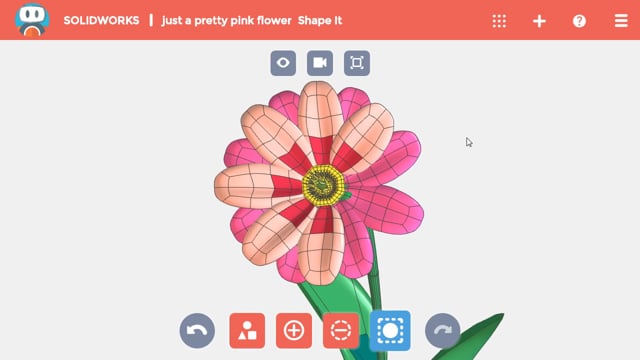Select the yellow flower center

coord(323,185)
